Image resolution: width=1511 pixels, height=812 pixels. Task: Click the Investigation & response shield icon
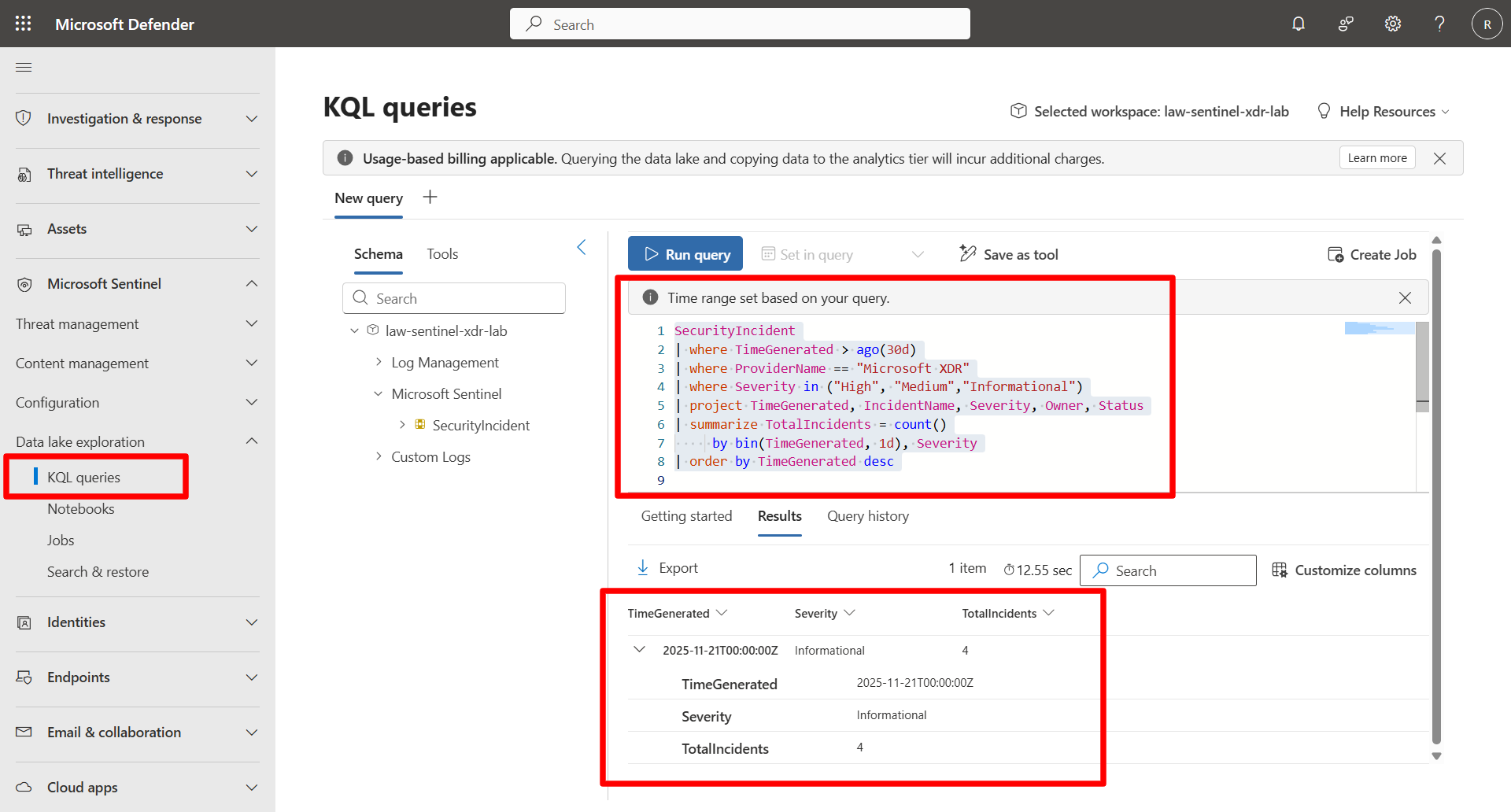[x=24, y=118]
